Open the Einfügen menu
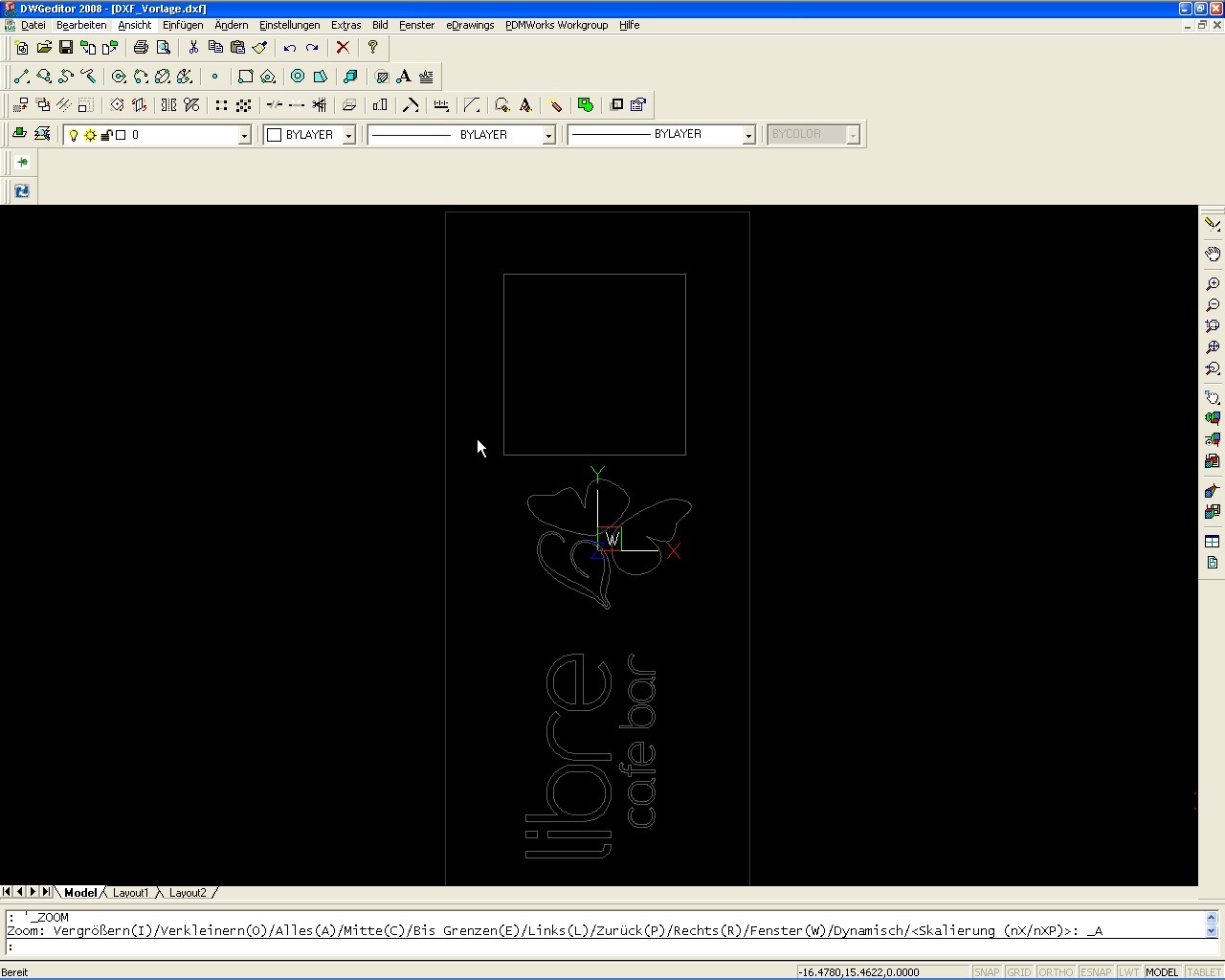Screen dimensions: 1225x980 pyautogui.click(x=182, y=25)
